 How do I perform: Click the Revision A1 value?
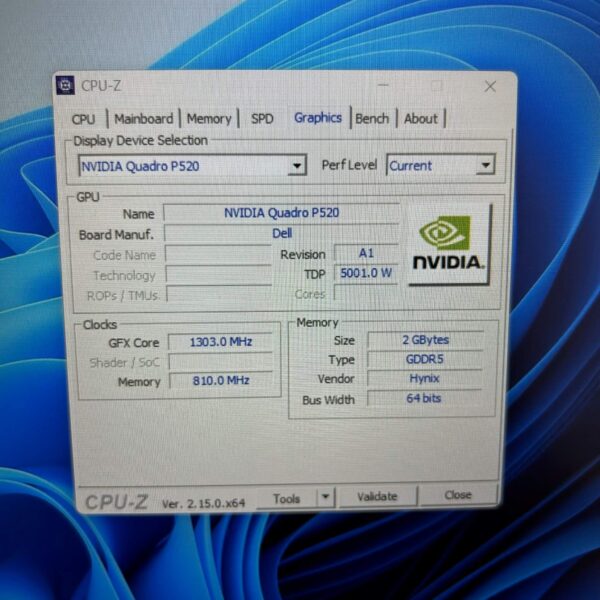pyautogui.click(x=366, y=253)
